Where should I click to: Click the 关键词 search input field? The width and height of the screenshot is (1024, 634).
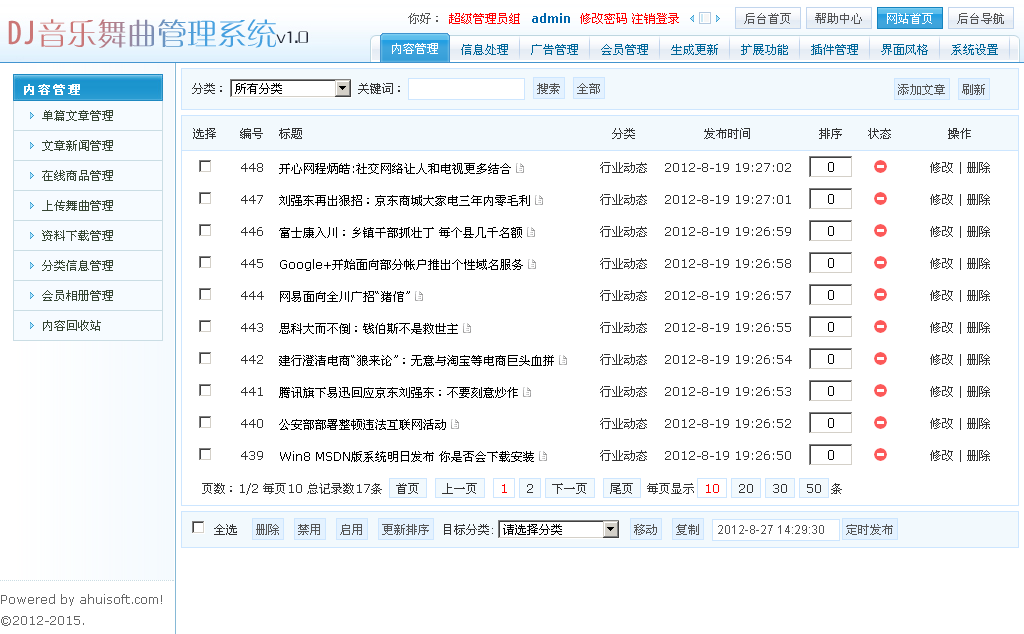[466, 89]
